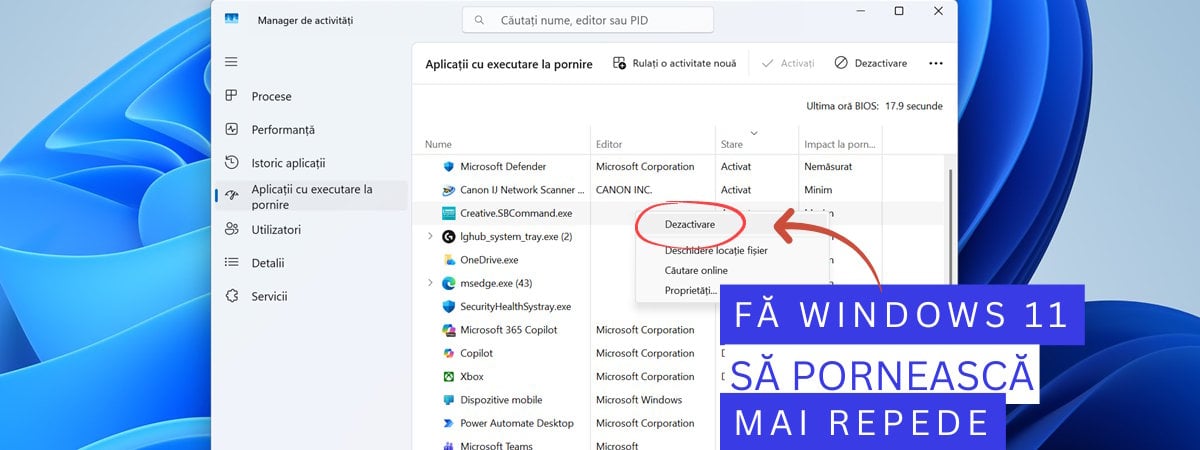Viewport: 1200px width, 450px height.
Task: Click the search field Căutați nume, editor sau PID
Action: coord(588,20)
